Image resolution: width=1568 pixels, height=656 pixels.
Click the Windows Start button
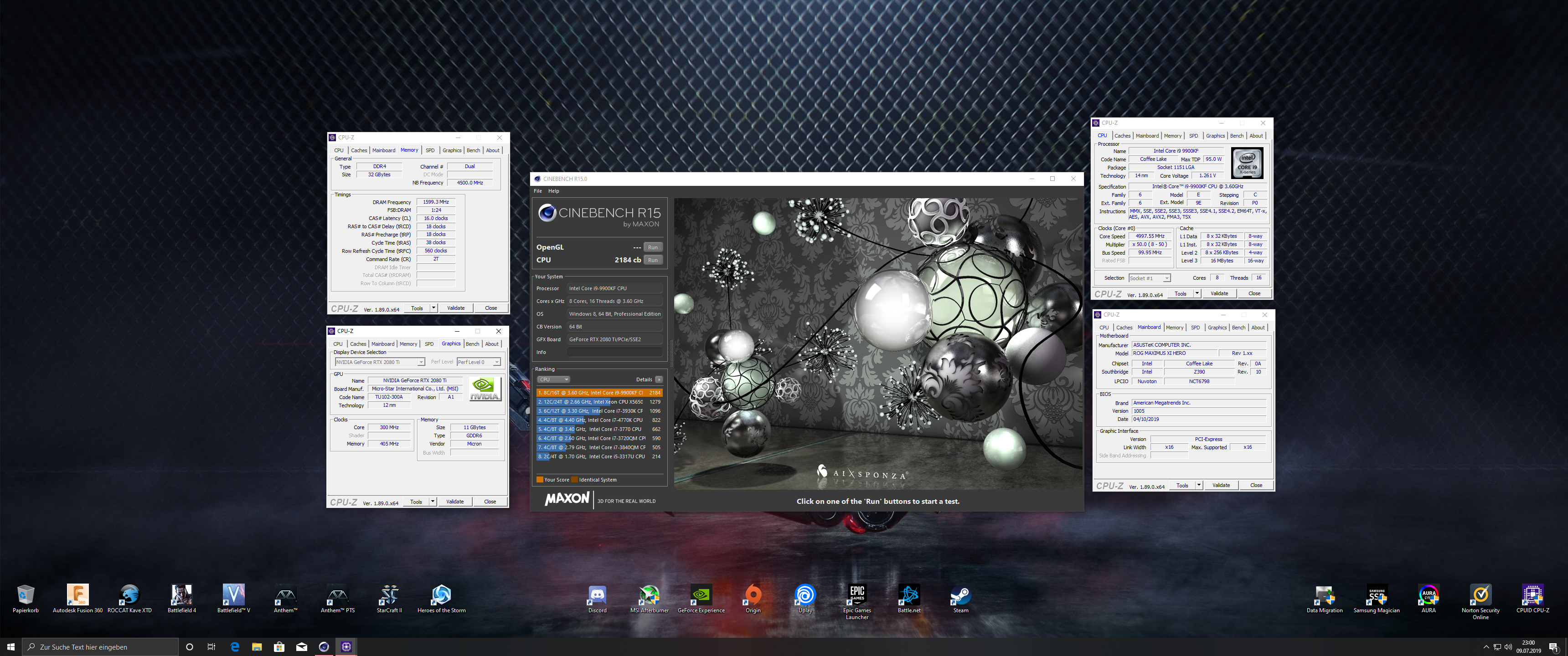10,647
